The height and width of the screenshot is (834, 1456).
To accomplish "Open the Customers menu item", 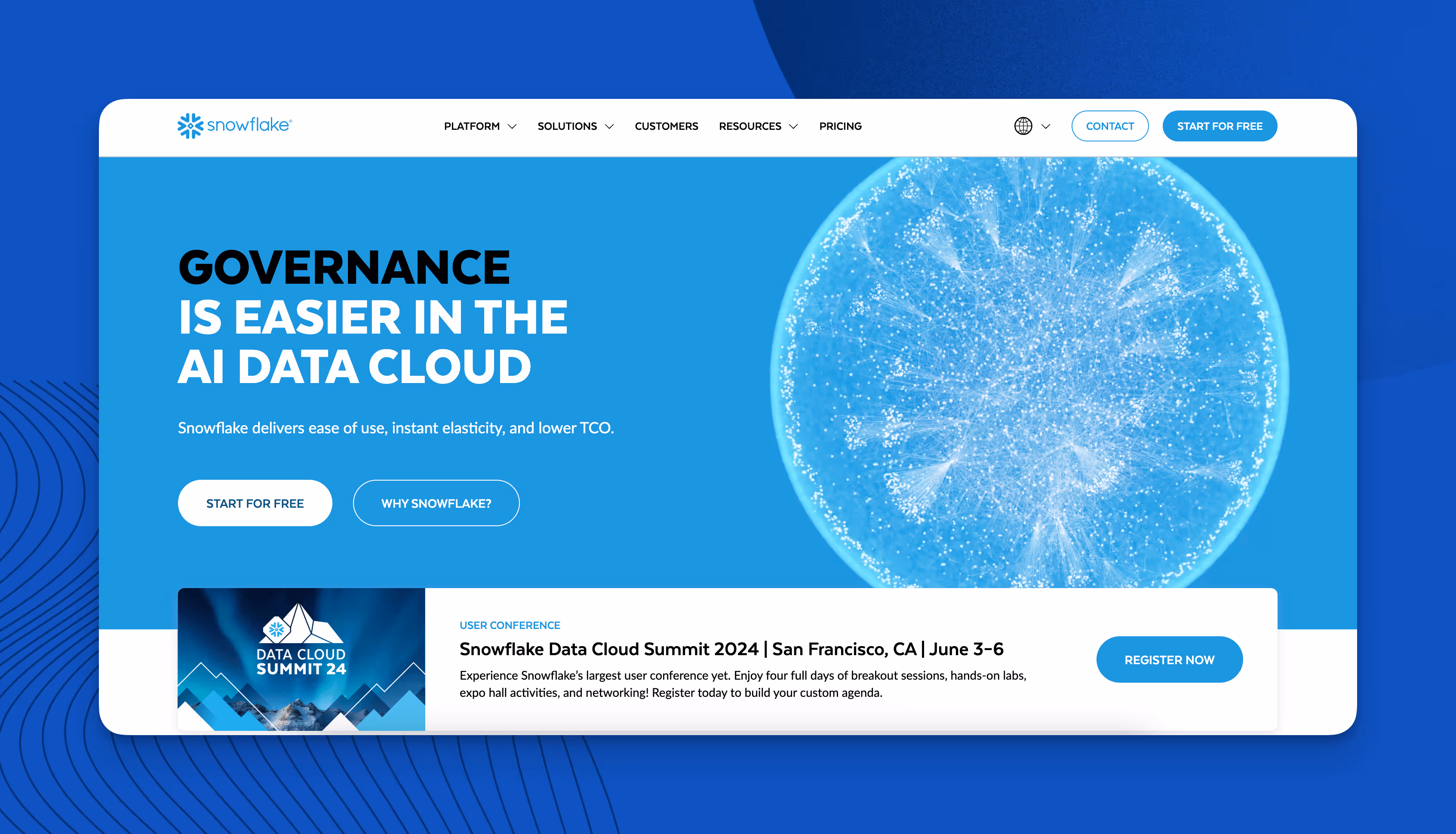I will pos(666,126).
